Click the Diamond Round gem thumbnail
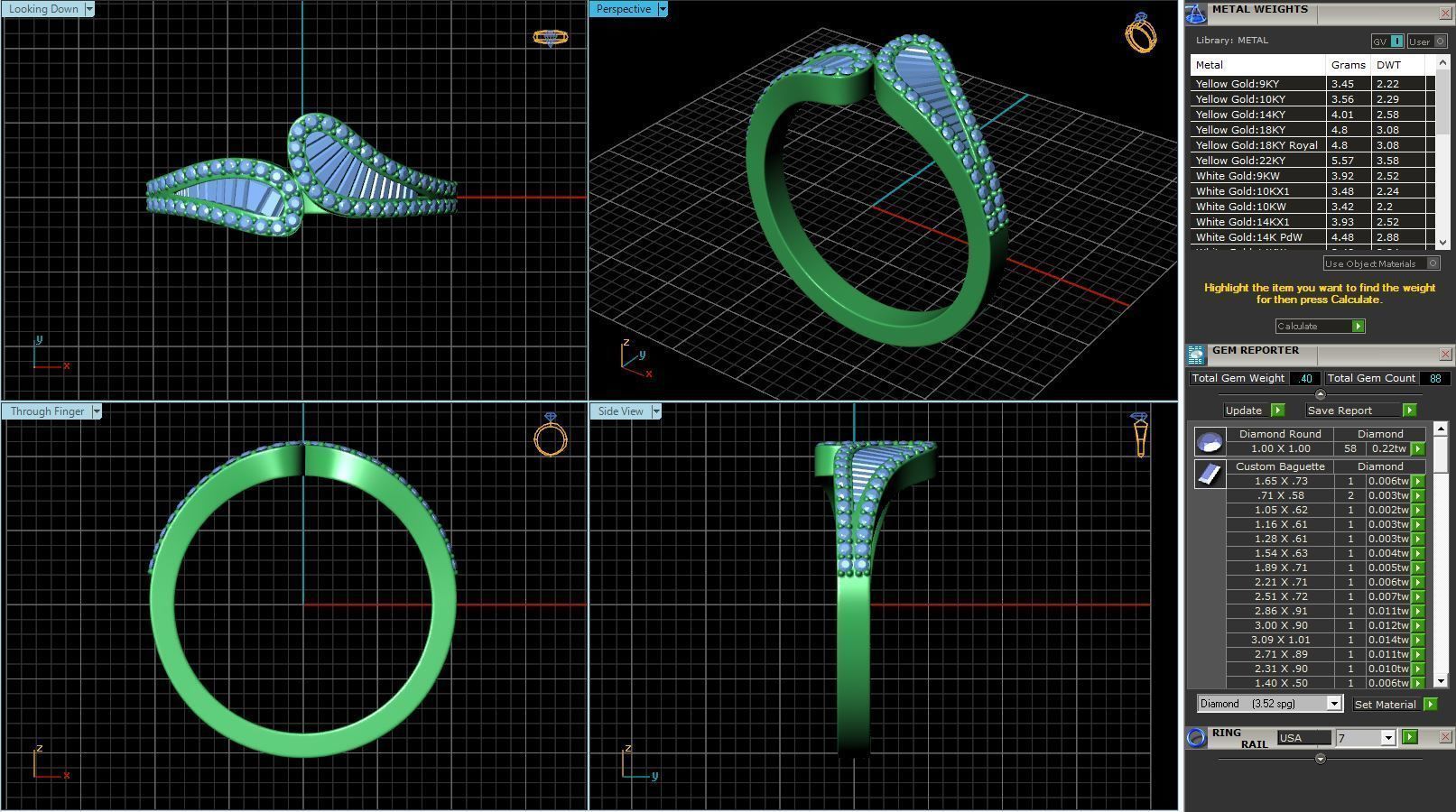 point(1210,441)
